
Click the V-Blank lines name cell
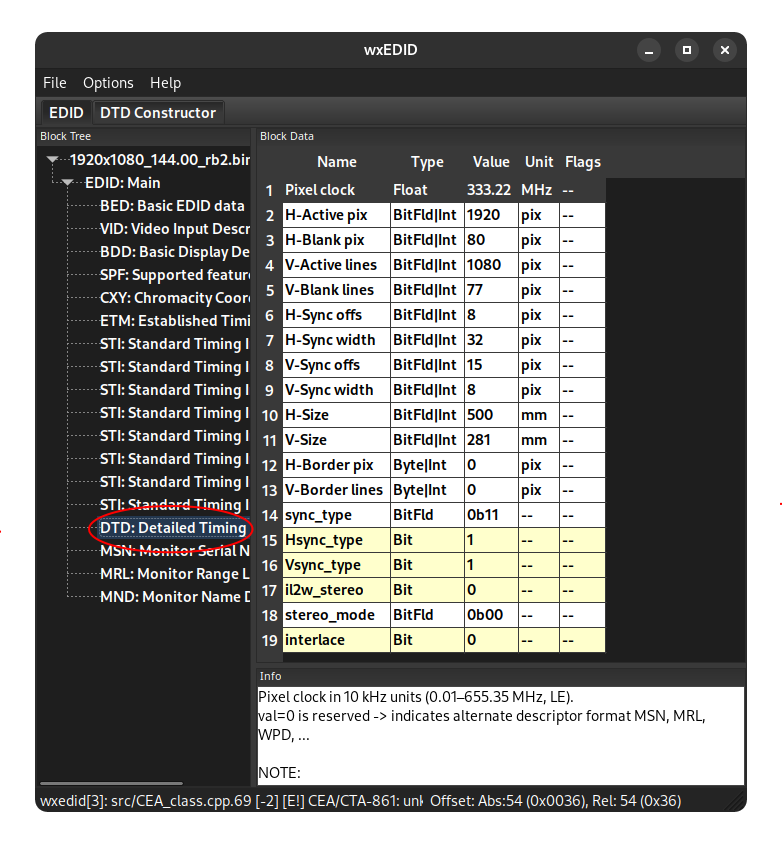click(336, 290)
